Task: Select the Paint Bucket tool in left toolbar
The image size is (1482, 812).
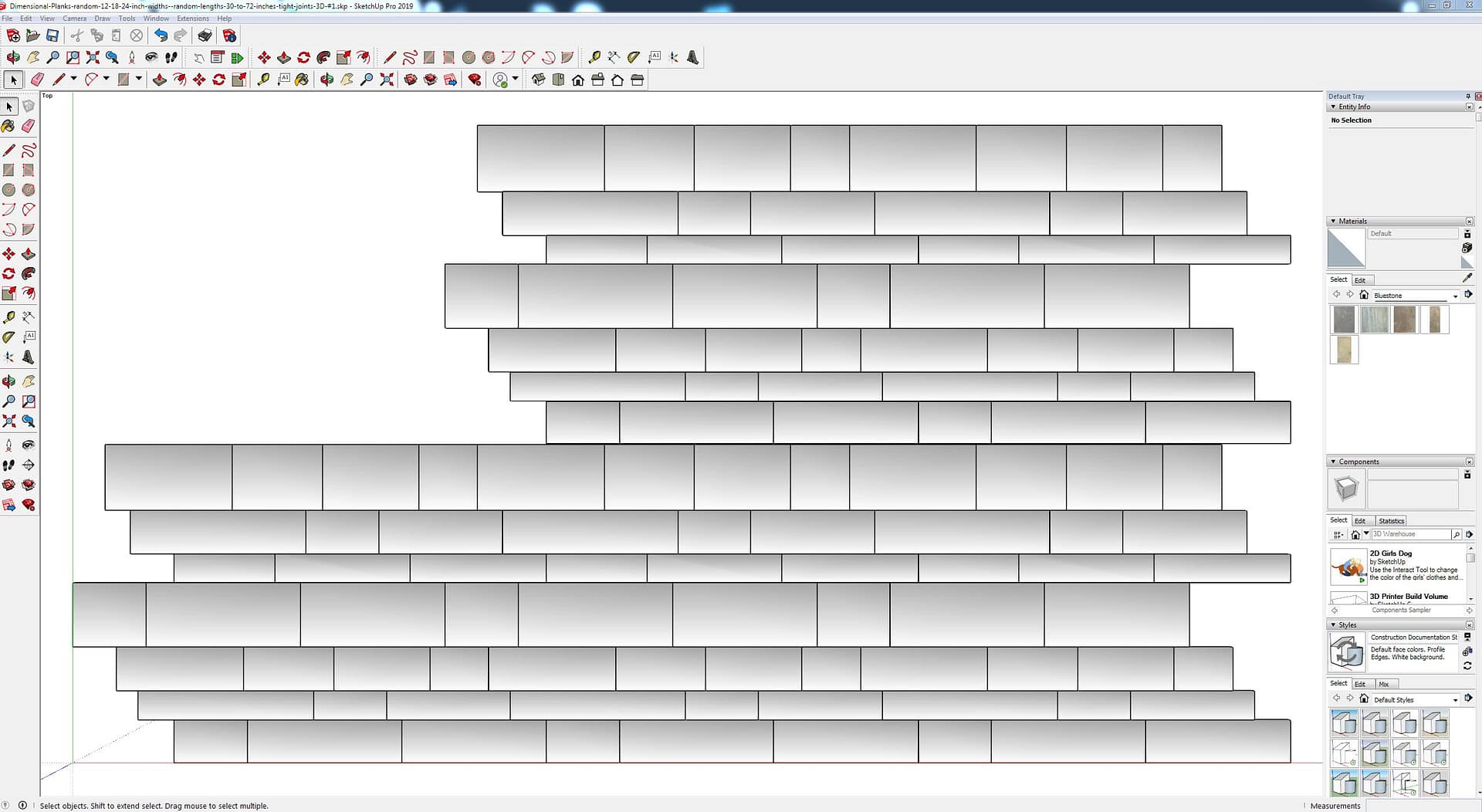Action: pos(8,126)
